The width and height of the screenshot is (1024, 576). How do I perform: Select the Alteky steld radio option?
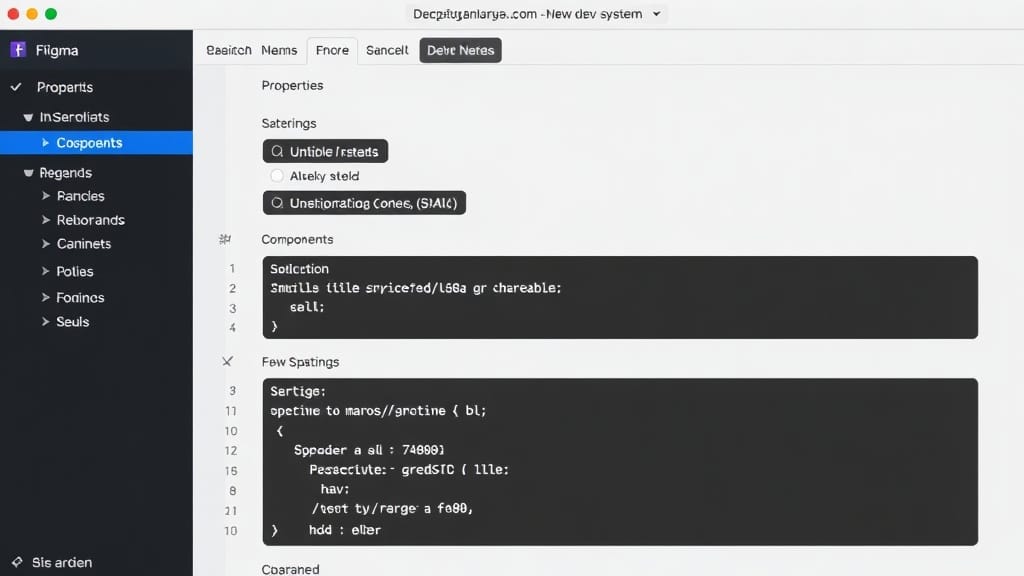coord(277,176)
